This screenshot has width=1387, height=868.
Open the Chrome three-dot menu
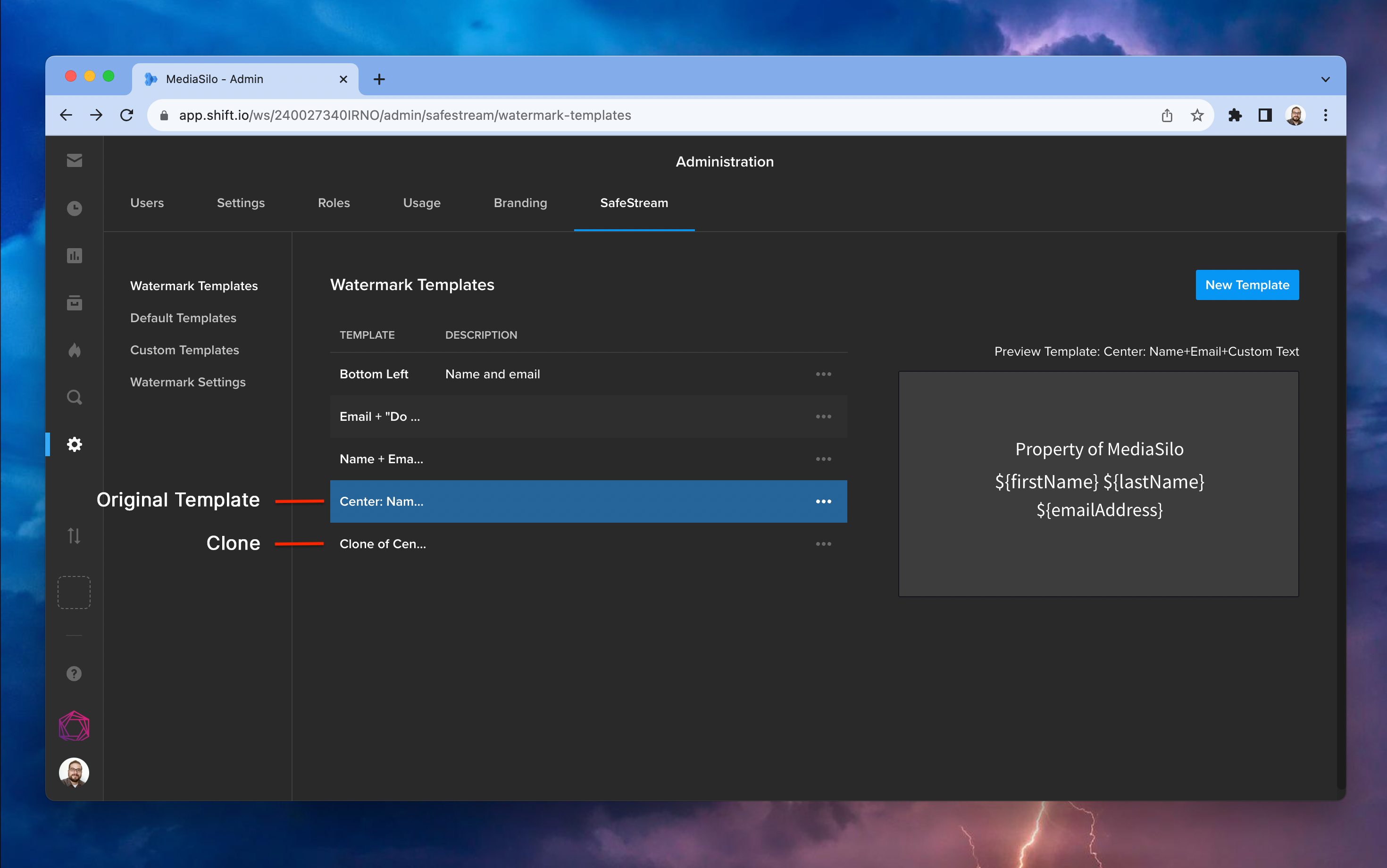pyautogui.click(x=1326, y=116)
